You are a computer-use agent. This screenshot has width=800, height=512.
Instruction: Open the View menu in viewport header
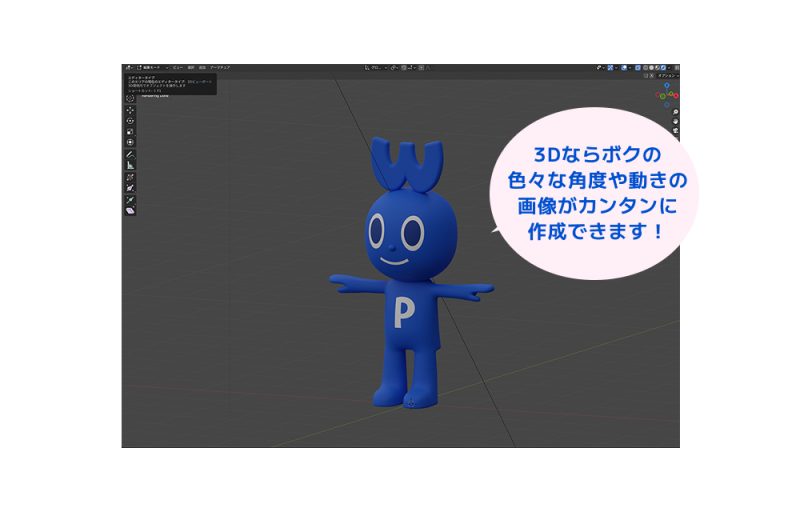click(x=177, y=68)
